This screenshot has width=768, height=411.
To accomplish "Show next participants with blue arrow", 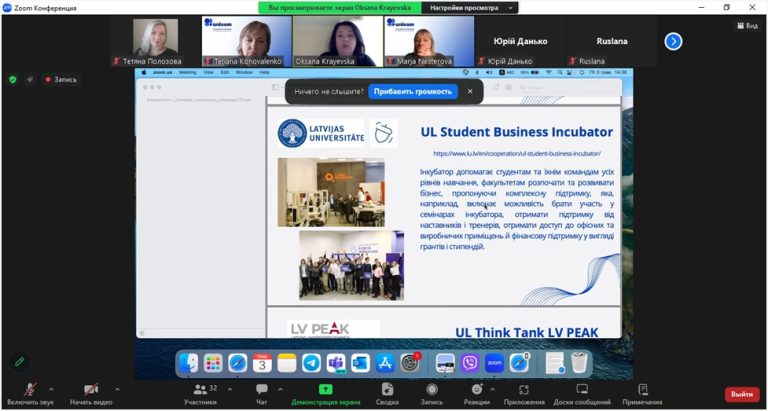I will click(x=673, y=41).
